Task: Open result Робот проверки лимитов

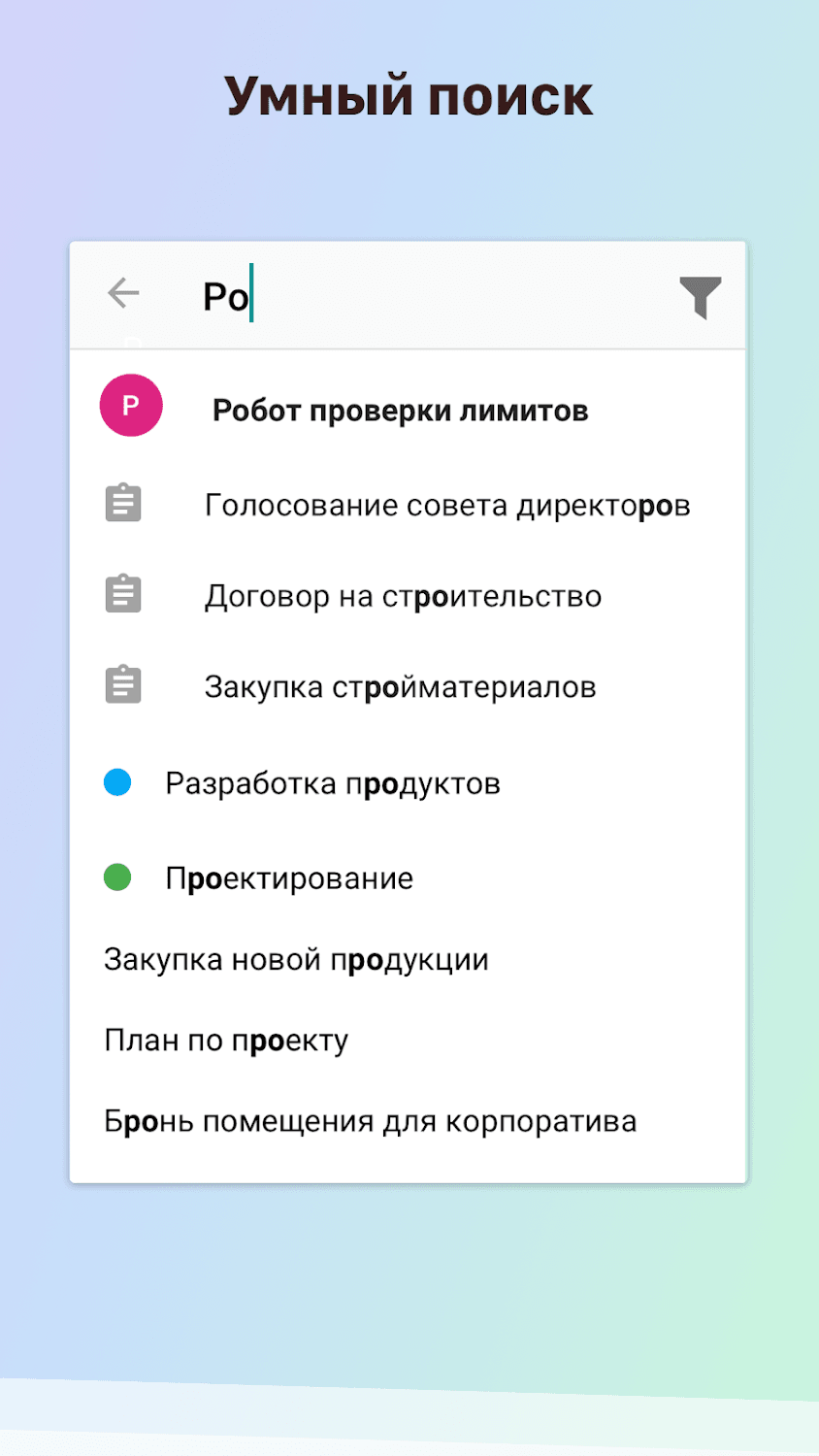Action: (400, 411)
